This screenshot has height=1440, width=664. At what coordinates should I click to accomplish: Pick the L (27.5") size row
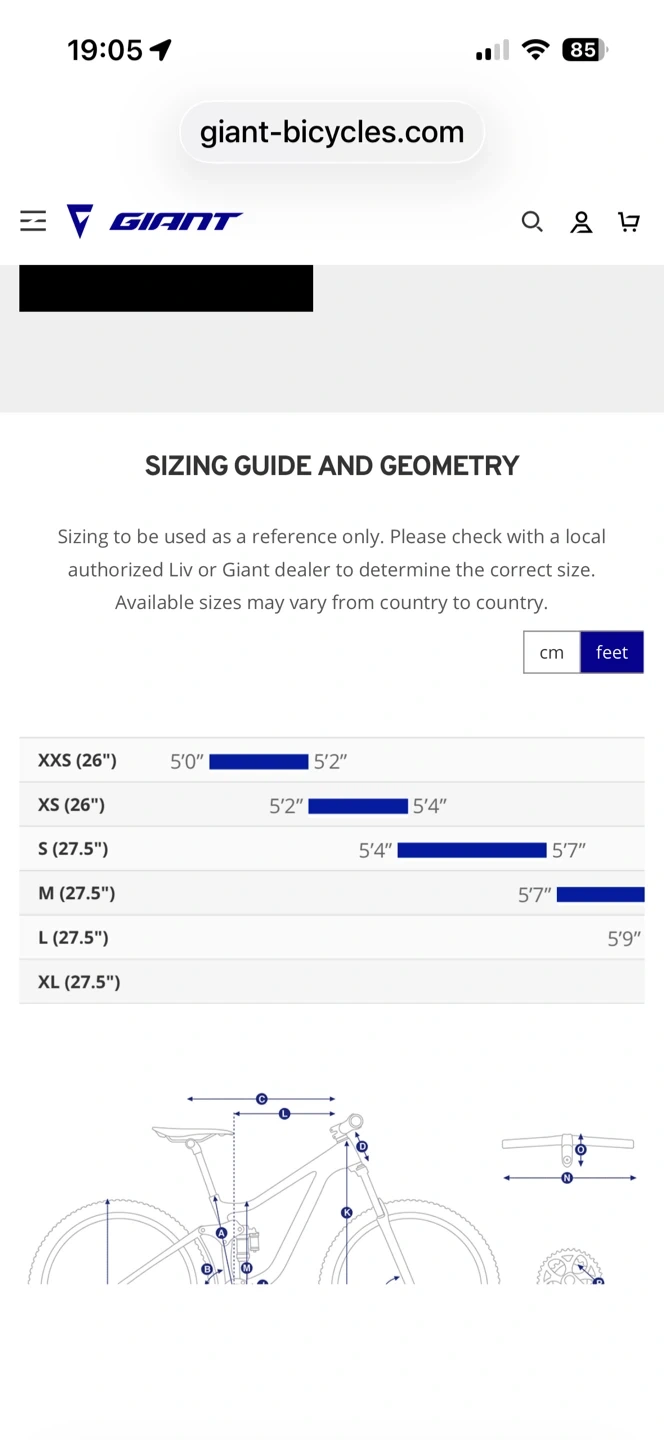pos(332,937)
